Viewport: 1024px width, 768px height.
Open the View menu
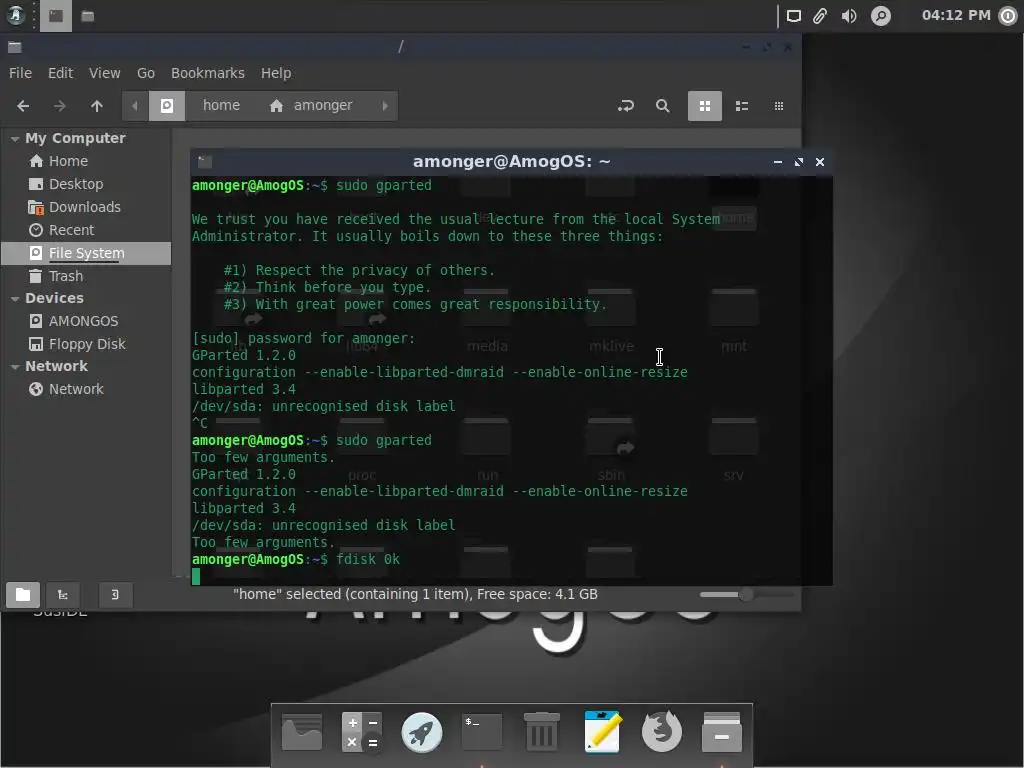point(104,73)
